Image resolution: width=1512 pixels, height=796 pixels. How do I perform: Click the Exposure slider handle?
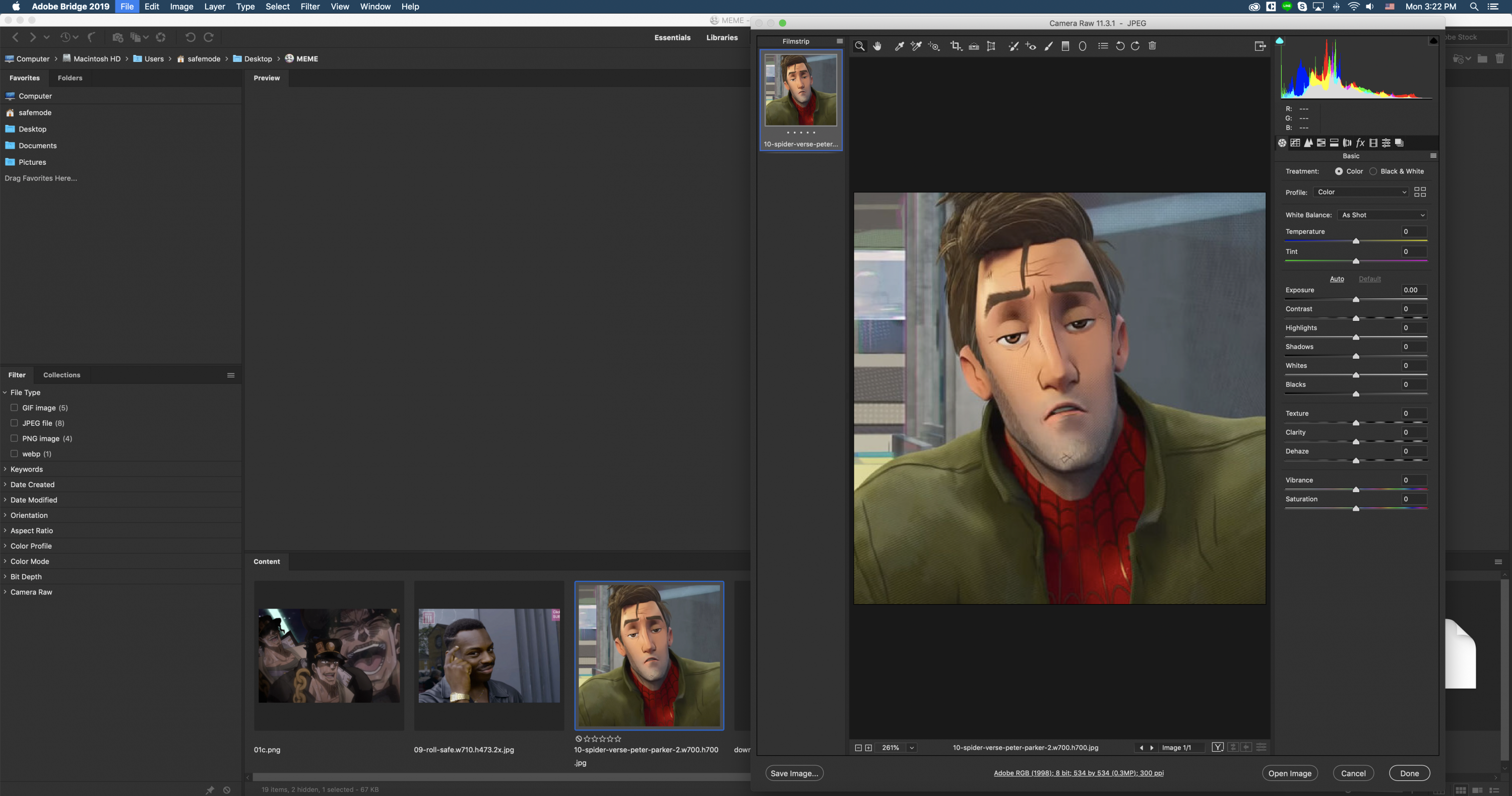click(x=1356, y=300)
